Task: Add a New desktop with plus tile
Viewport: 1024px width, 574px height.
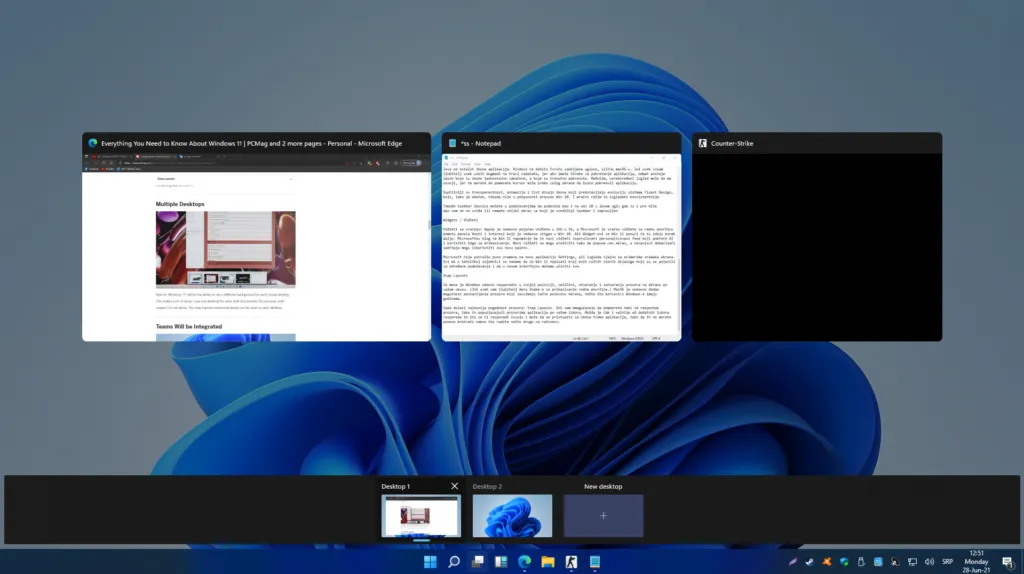Action: (603, 516)
